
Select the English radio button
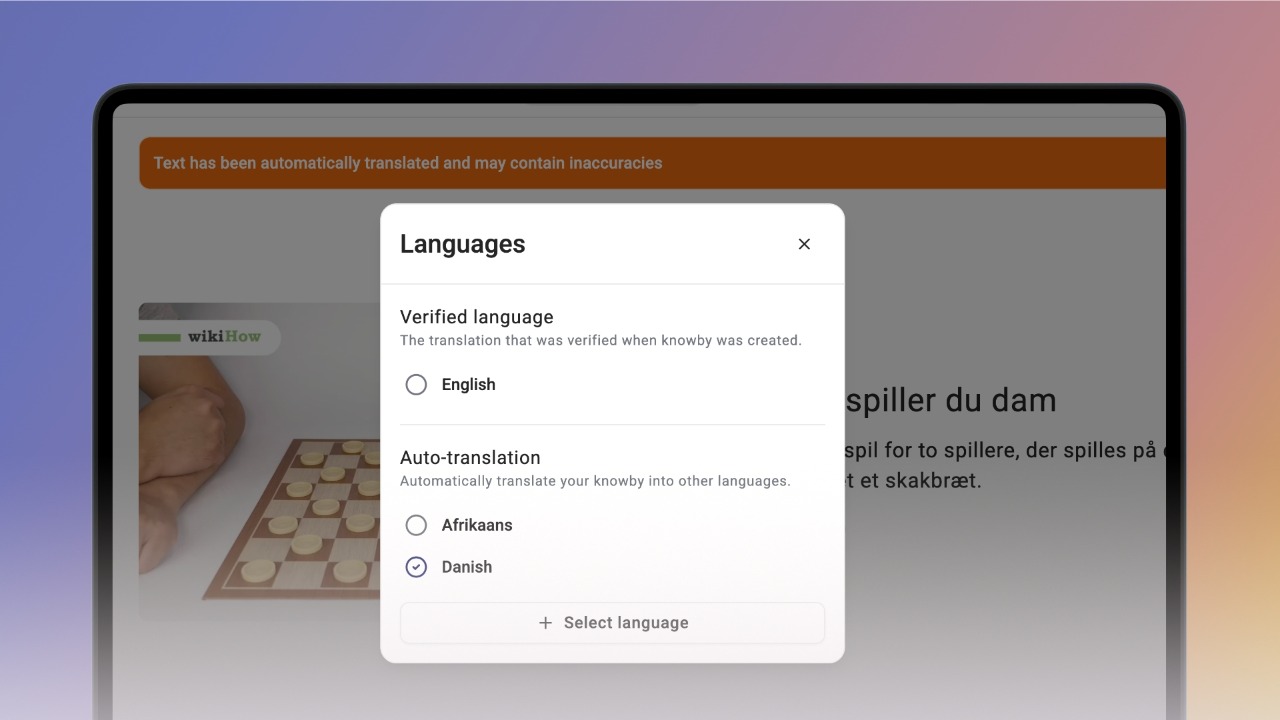pos(416,385)
